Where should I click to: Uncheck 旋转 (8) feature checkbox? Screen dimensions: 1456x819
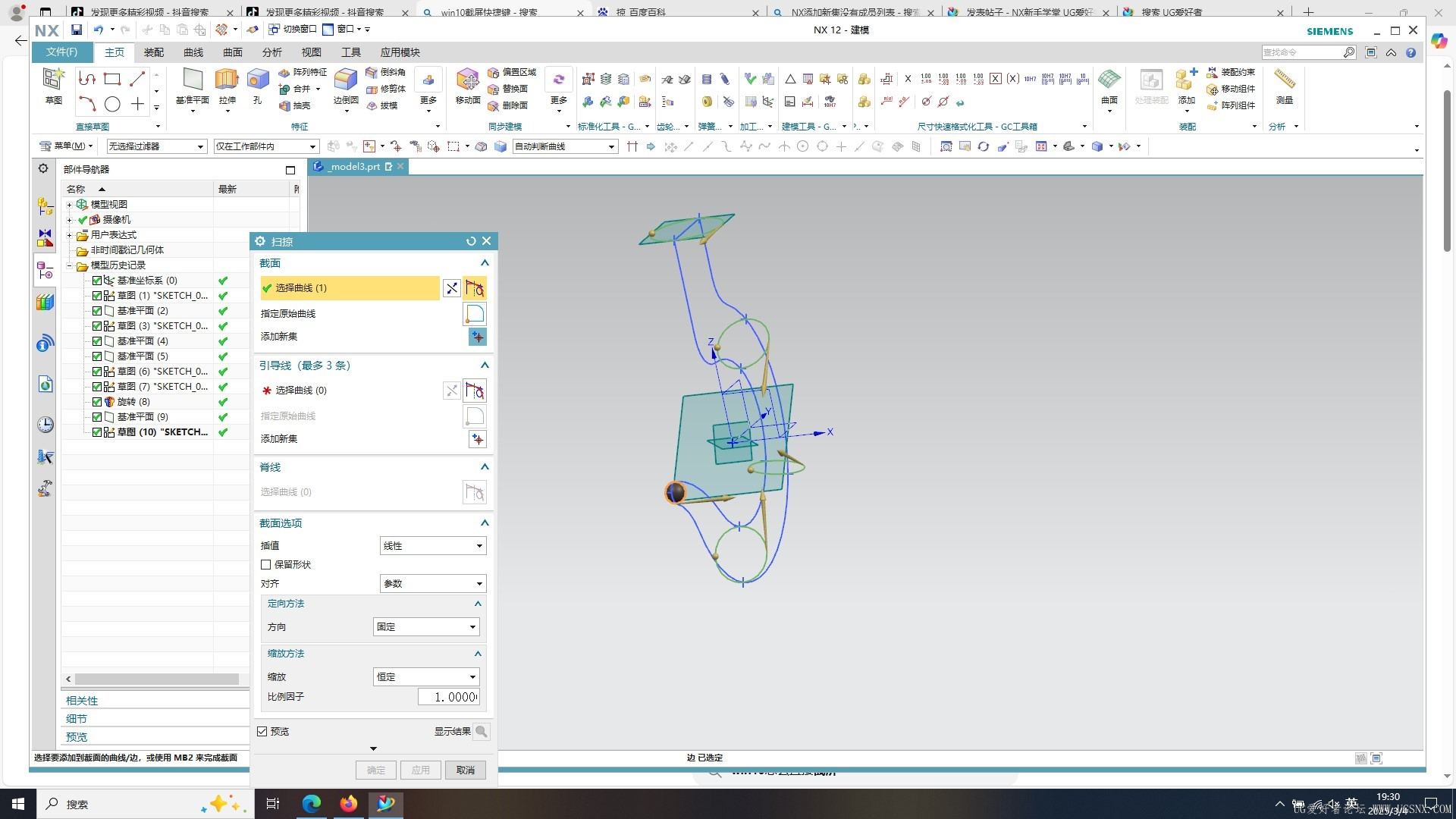click(x=97, y=402)
